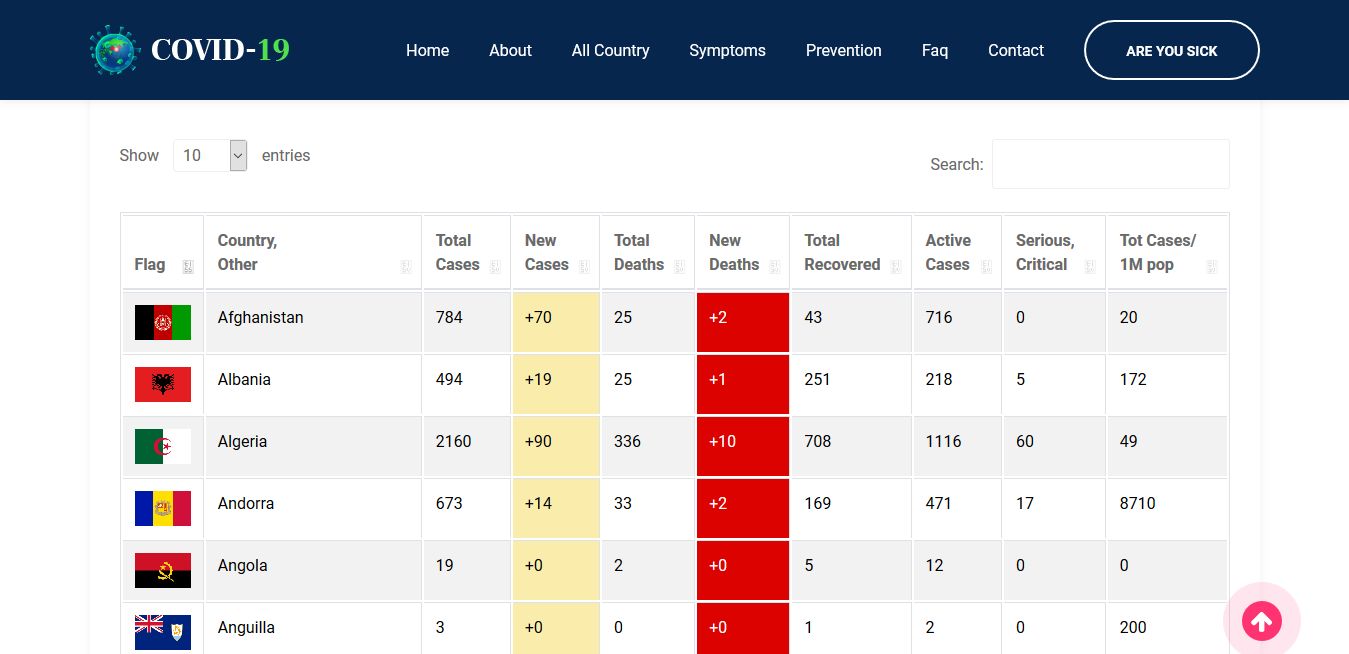The height and width of the screenshot is (654, 1349).
Task: Sort table by Country, Other column
Action: tap(312, 253)
